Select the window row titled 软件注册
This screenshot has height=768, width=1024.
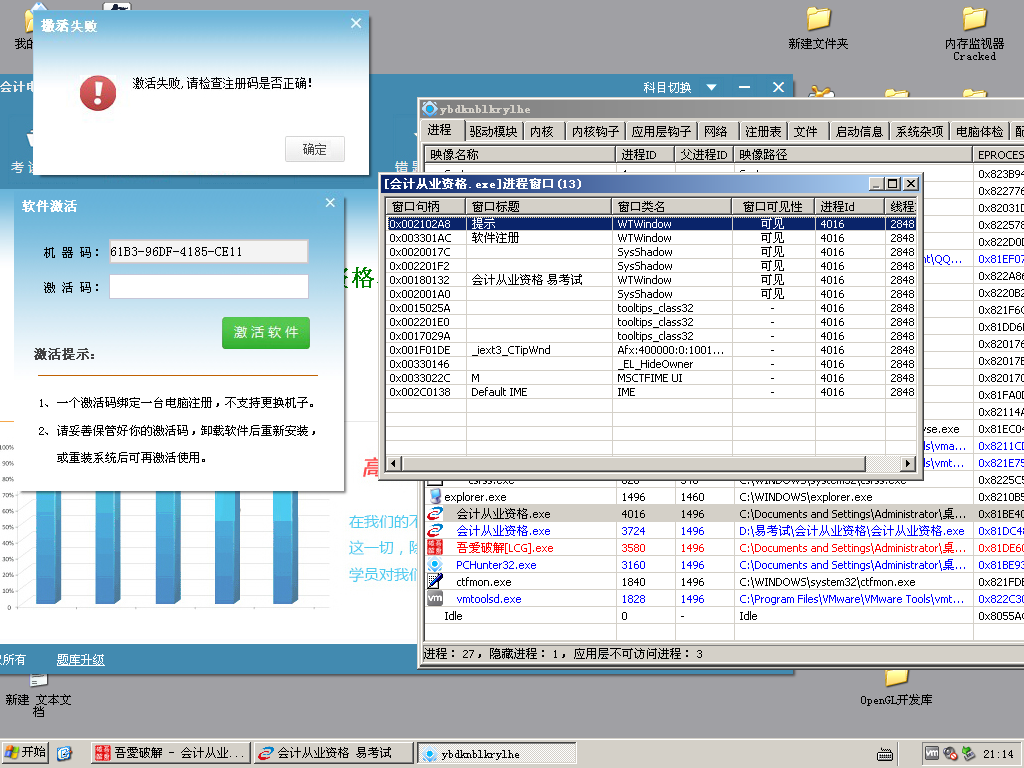point(651,238)
